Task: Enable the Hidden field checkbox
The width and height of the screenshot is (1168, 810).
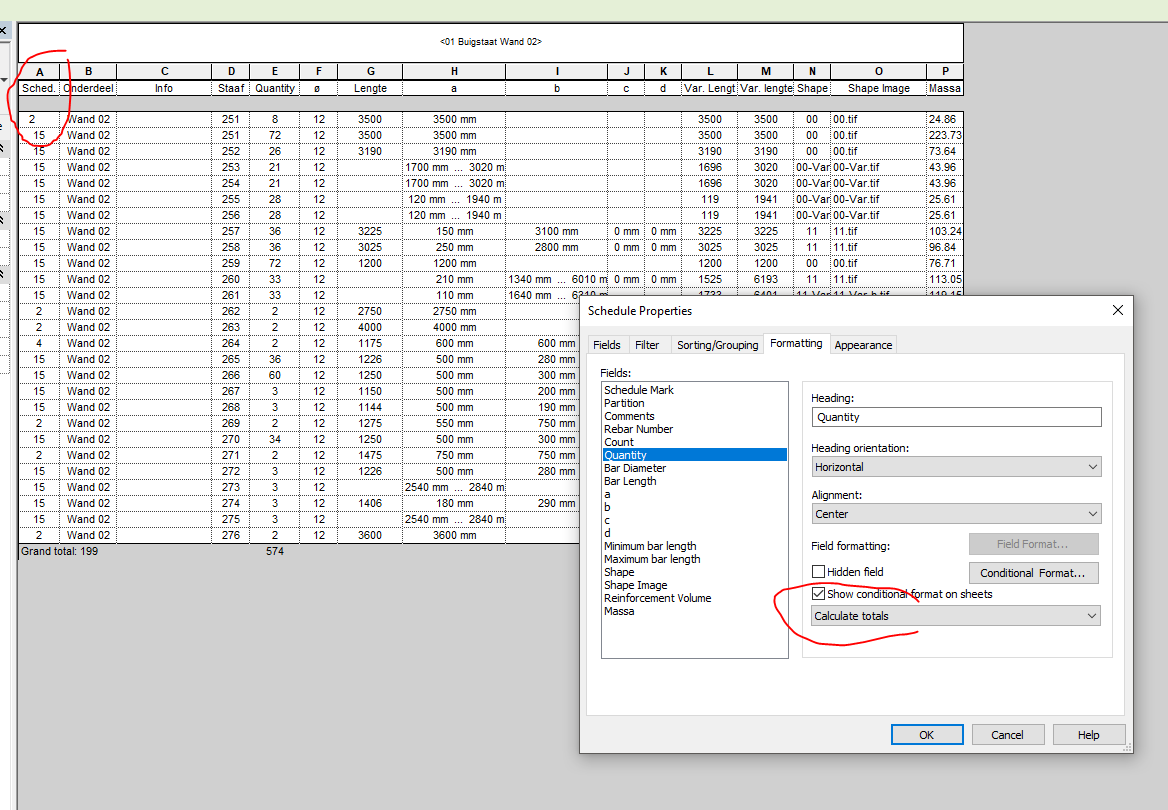Action: point(818,571)
